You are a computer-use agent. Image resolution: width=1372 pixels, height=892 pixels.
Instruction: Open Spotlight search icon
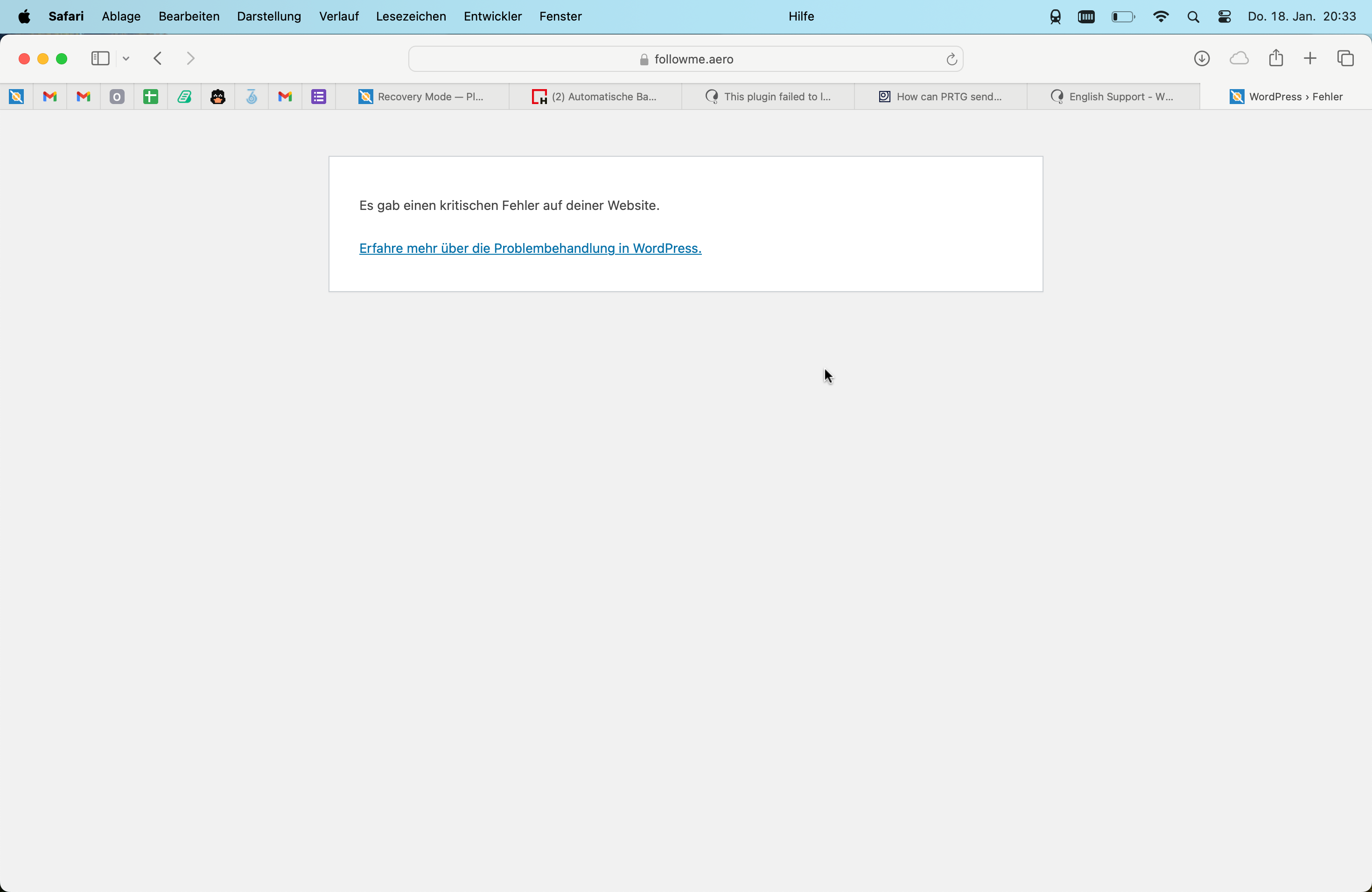click(x=1194, y=17)
